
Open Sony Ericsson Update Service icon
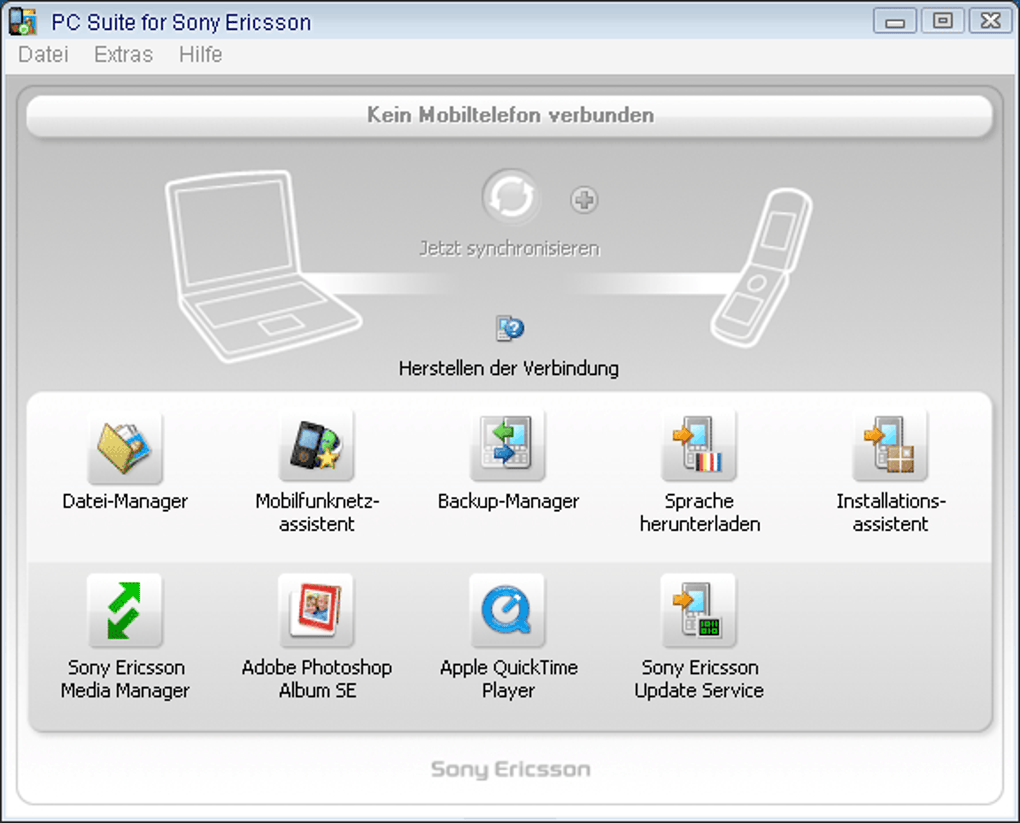click(699, 612)
